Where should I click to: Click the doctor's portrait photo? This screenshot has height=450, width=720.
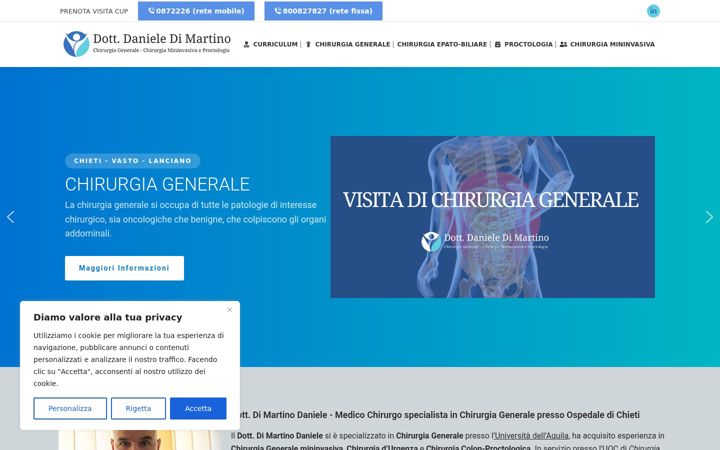tap(141, 440)
